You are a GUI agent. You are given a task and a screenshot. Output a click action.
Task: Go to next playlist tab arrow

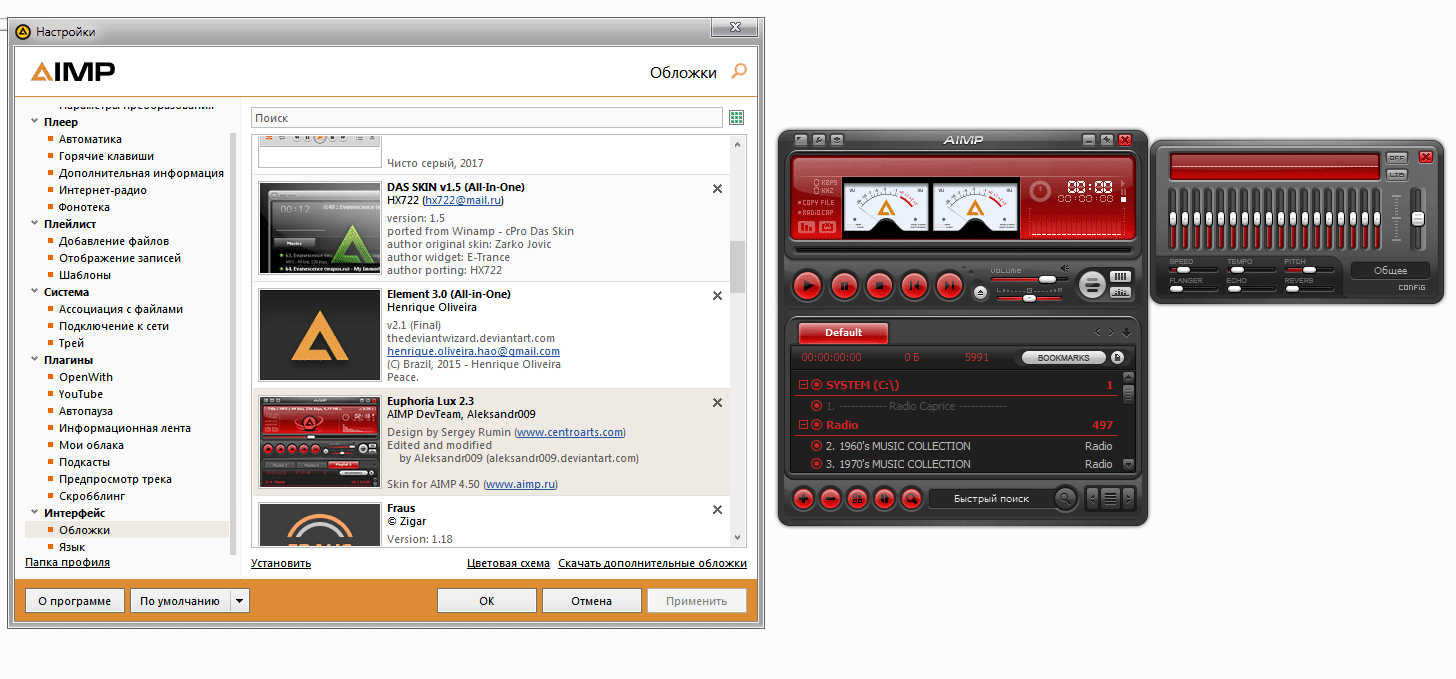click(1110, 332)
